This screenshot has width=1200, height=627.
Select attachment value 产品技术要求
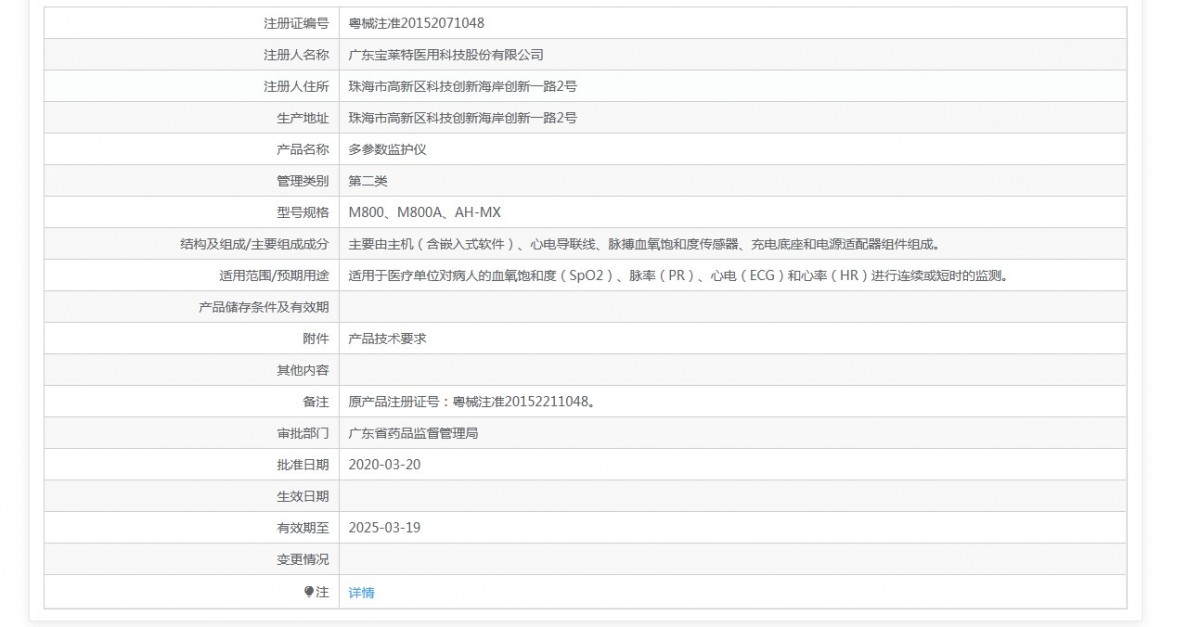tap(387, 339)
